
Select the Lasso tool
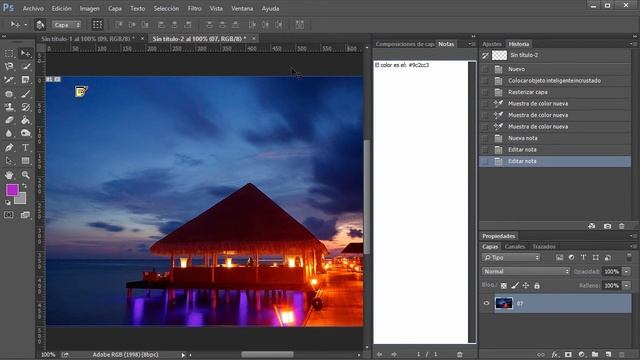[x=9, y=67]
